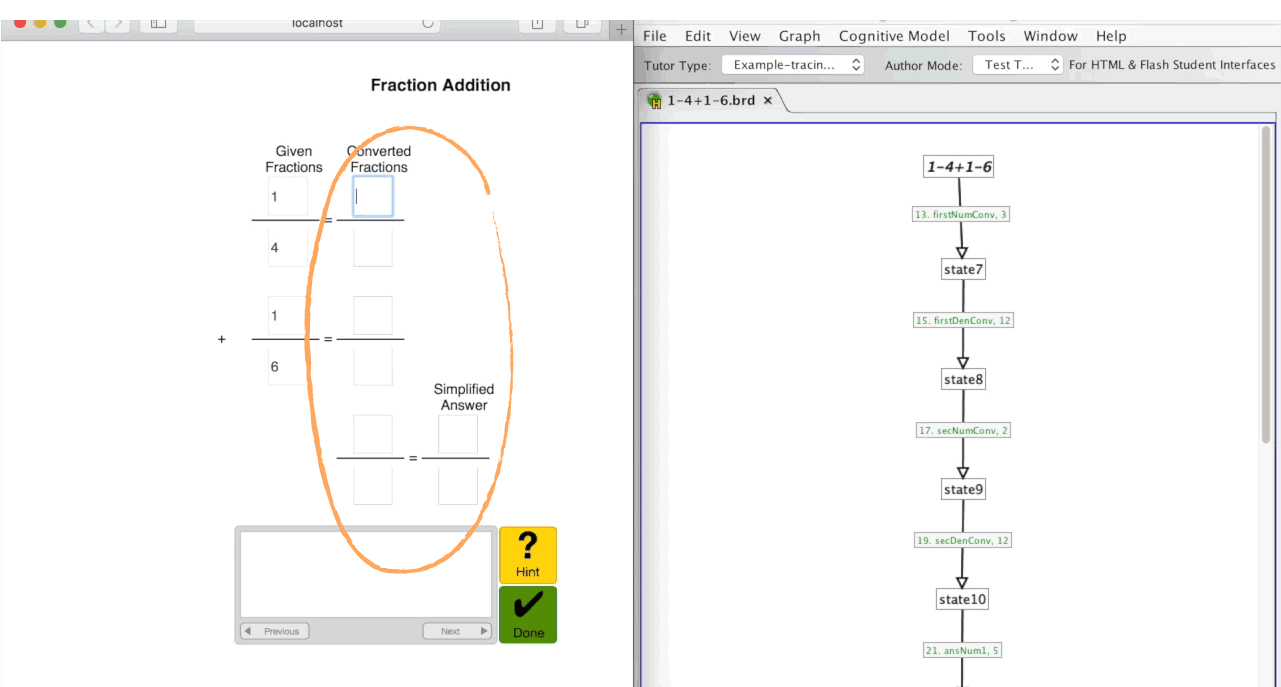Viewport: 1281px width, 687px height.
Task: Open the Graph menu
Action: tap(799, 36)
